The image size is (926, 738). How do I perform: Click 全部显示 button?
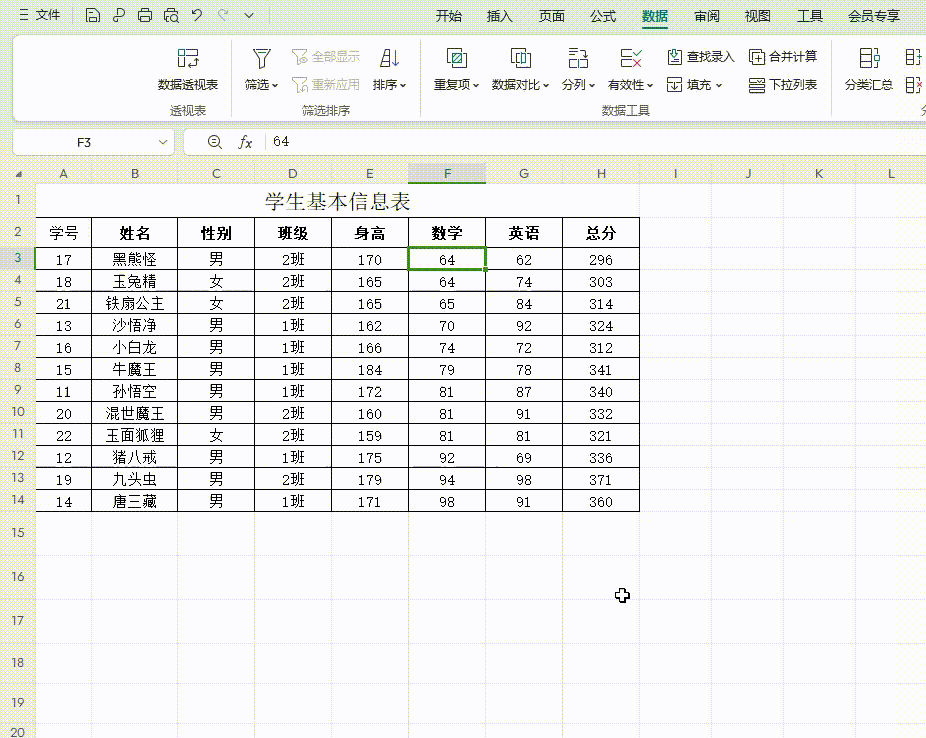click(x=326, y=57)
